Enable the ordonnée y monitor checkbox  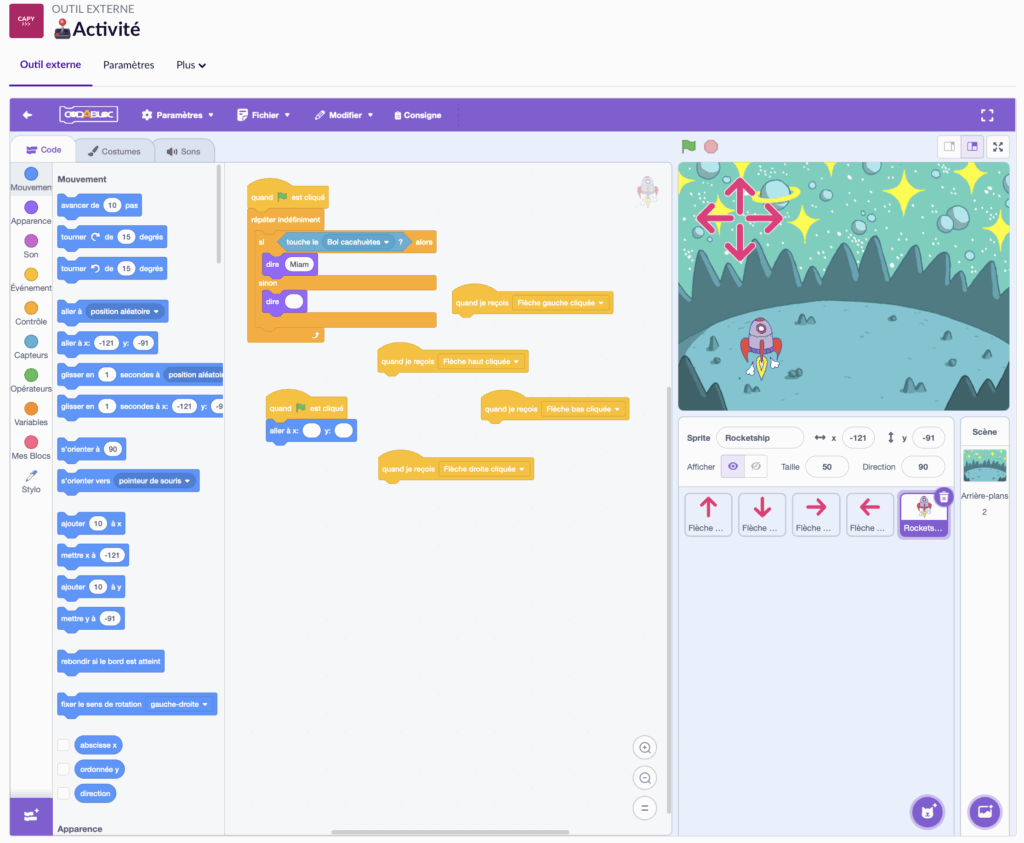63,769
